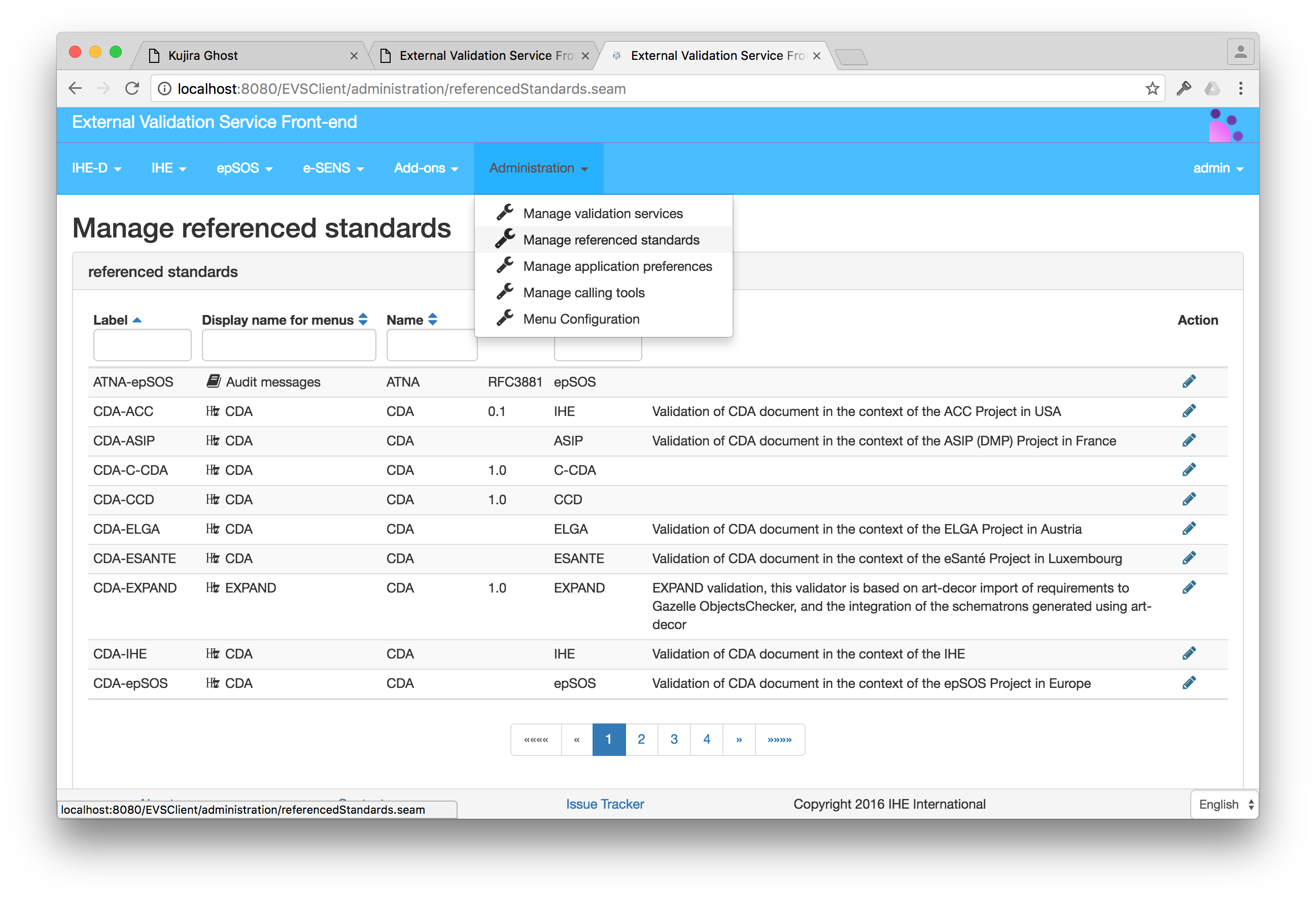Sort by Display name for menus

click(363, 320)
